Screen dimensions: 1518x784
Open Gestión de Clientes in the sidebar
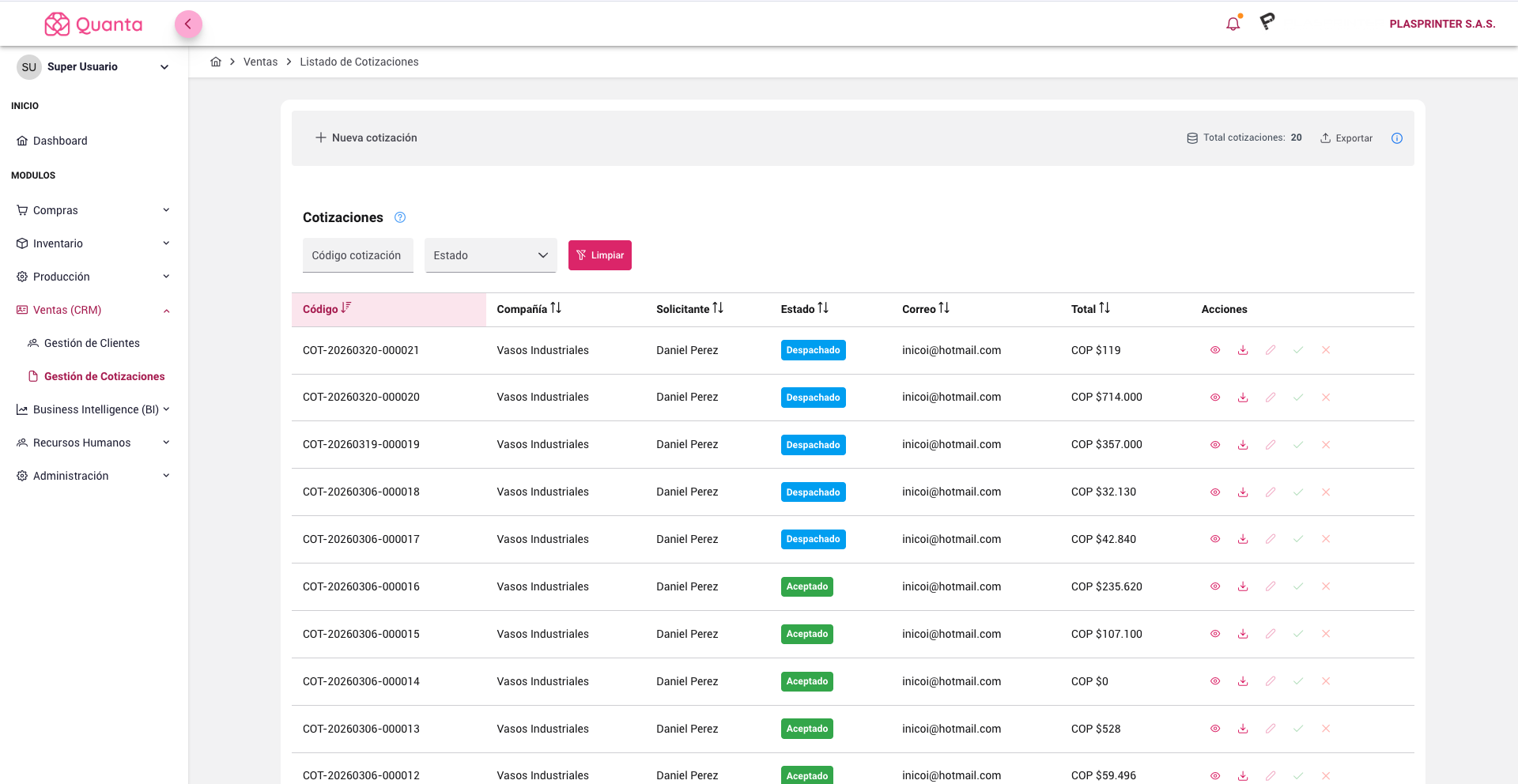point(92,343)
